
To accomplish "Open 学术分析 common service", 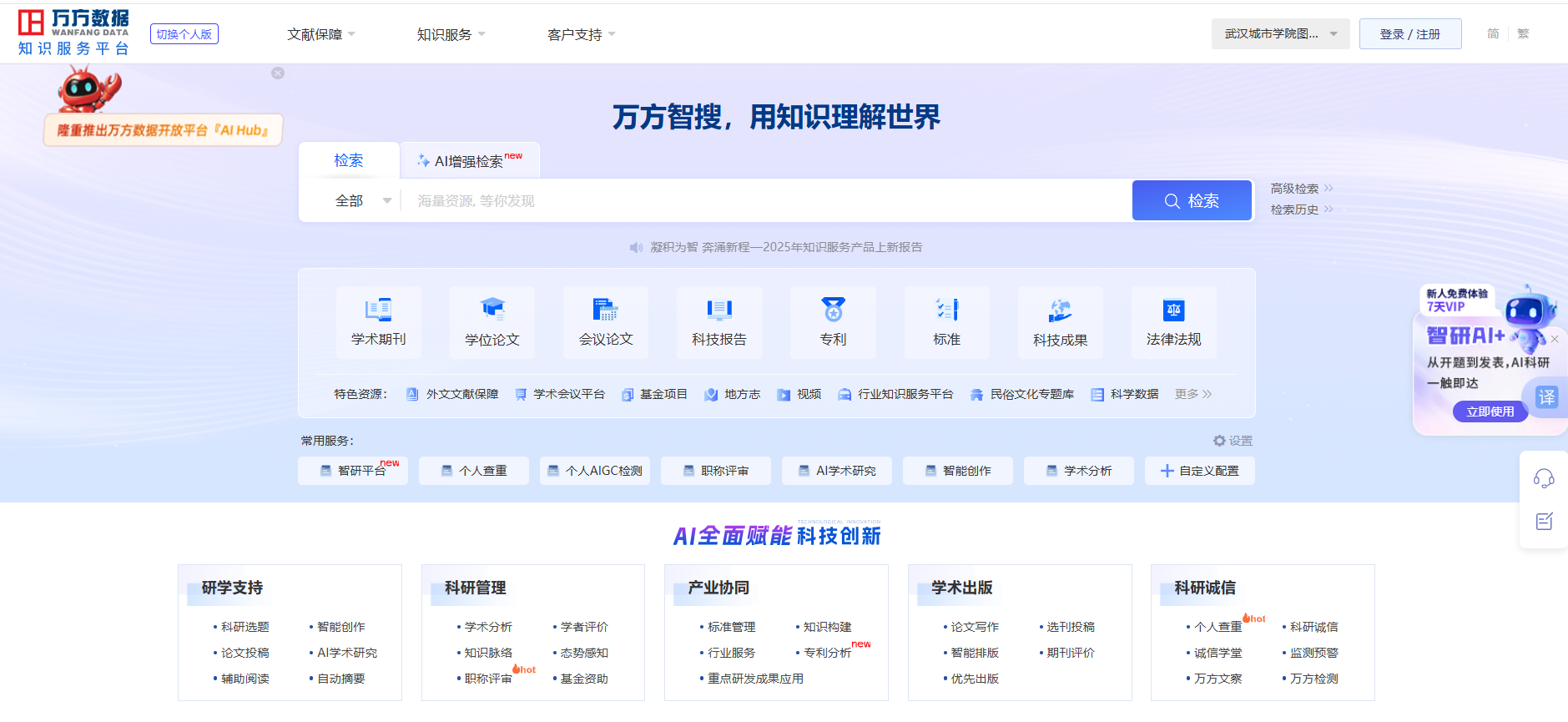I will coord(1079,471).
